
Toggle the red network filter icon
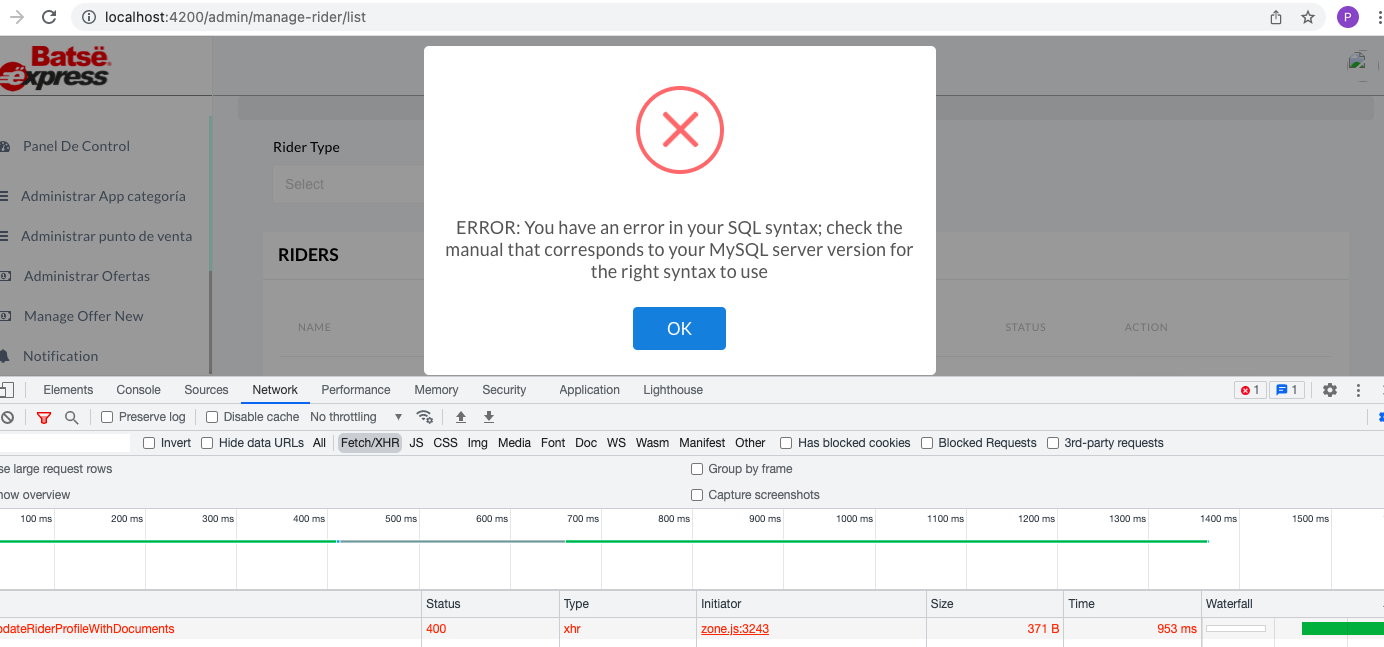(x=44, y=417)
